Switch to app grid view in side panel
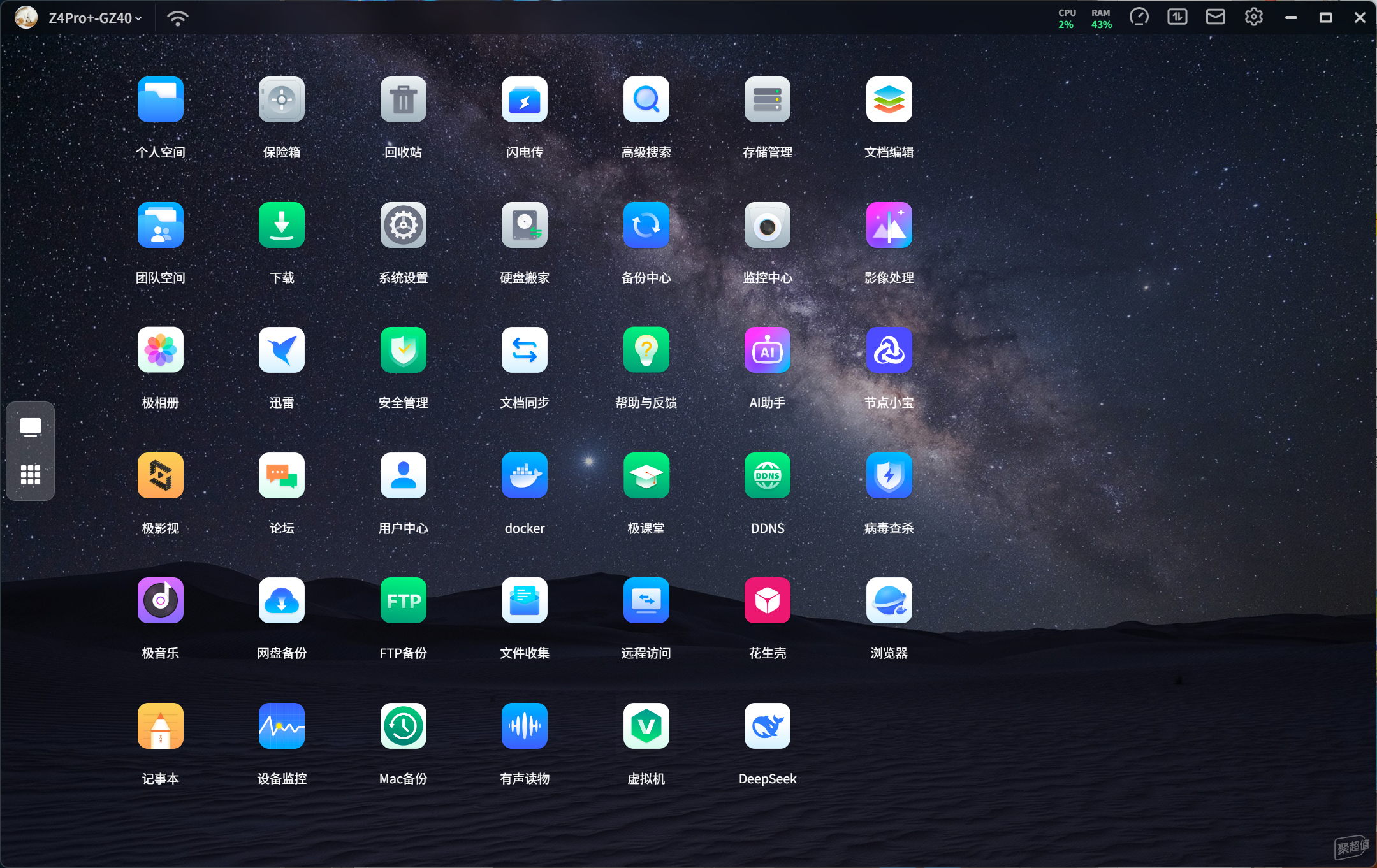 (x=30, y=475)
